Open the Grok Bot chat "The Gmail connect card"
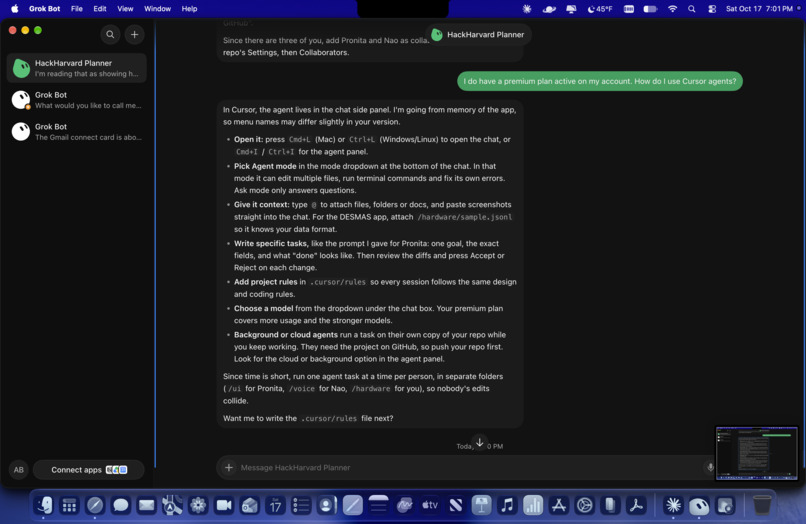This screenshot has width=806, height=524. tap(77, 132)
